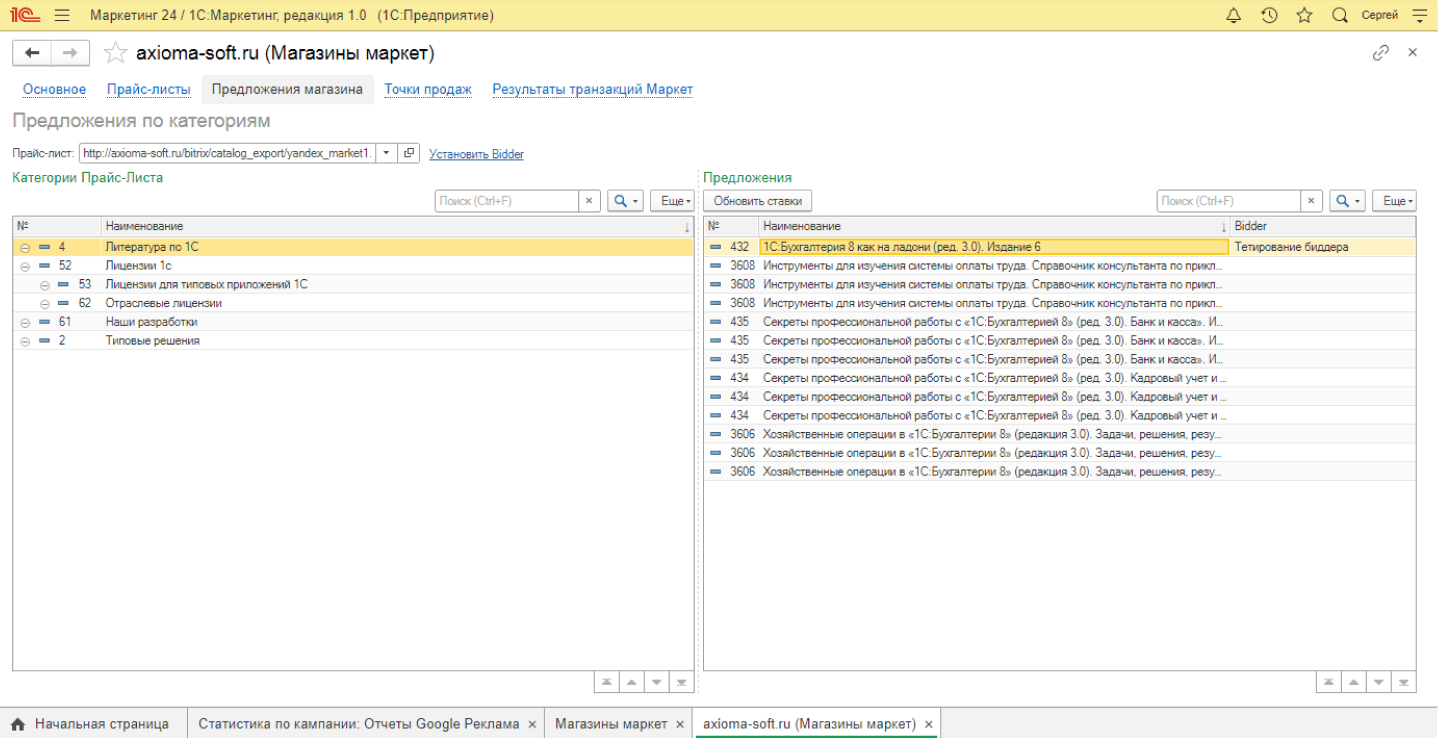Copy link to this form icon

pos(1381,53)
